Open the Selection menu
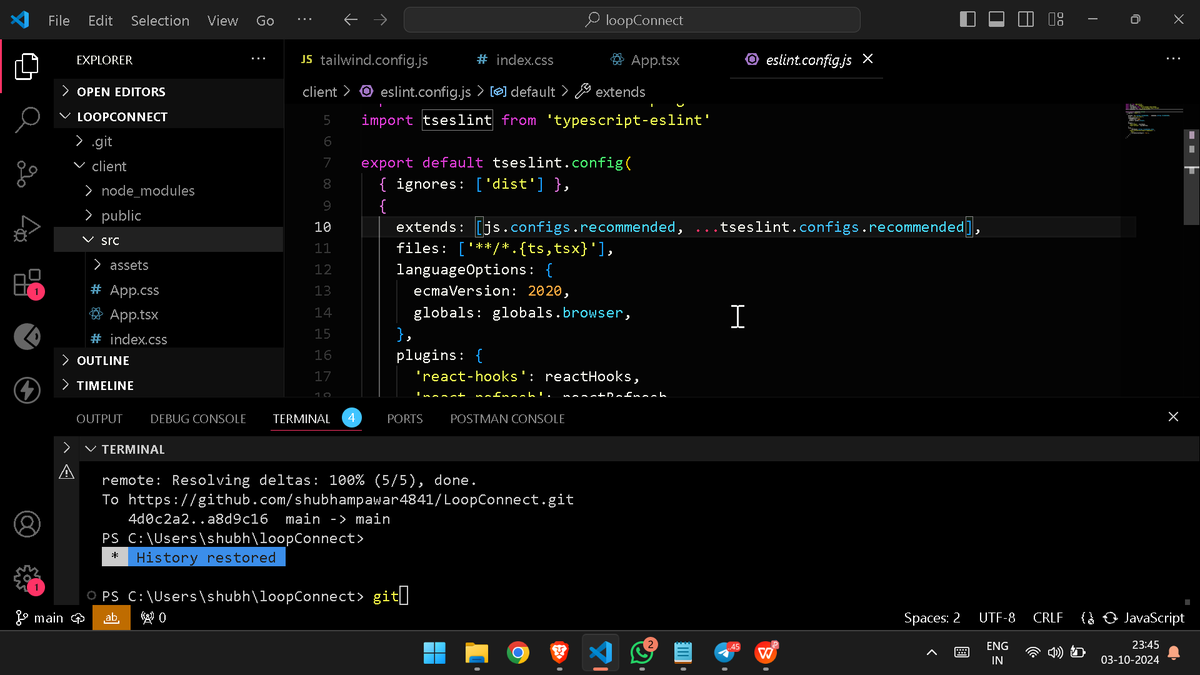This screenshot has width=1200, height=675. [x=160, y=20]
